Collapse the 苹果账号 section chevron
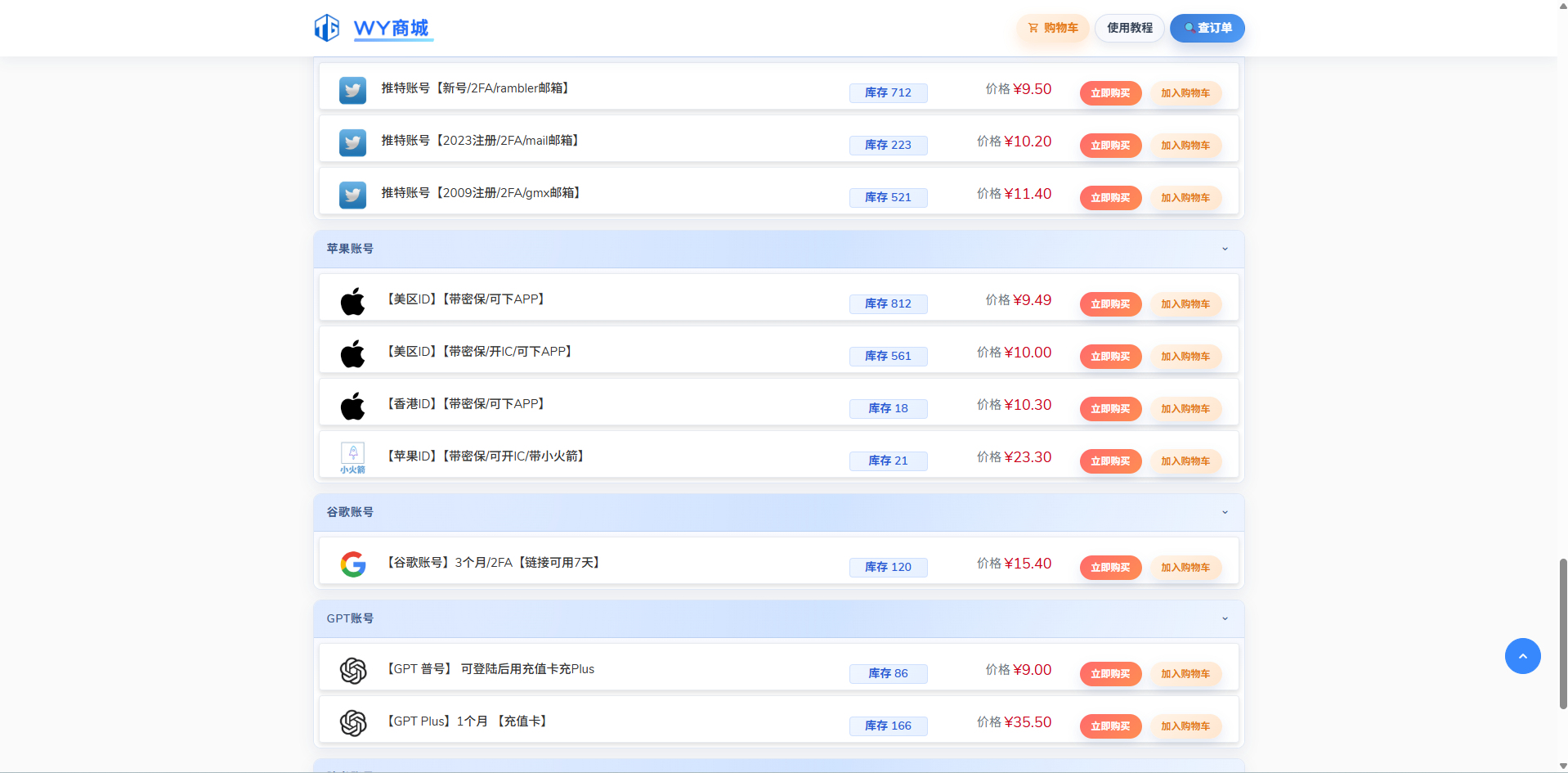The height and width of the screenshot is (773, 1568). pos(1225,249)
